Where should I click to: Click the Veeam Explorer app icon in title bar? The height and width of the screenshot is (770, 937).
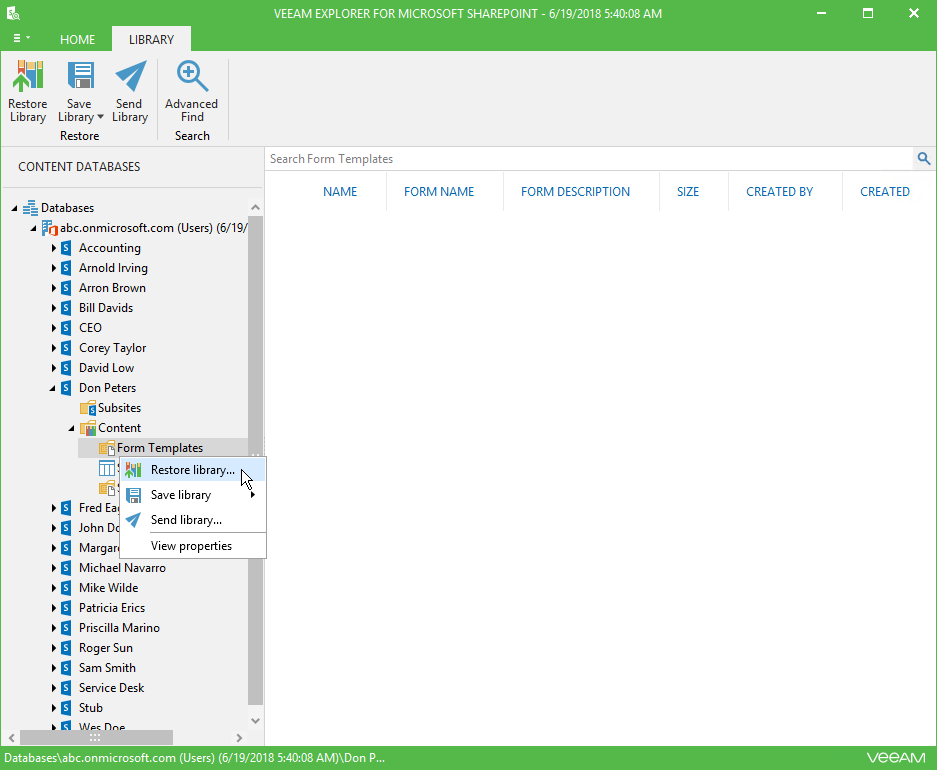point(13,13)
